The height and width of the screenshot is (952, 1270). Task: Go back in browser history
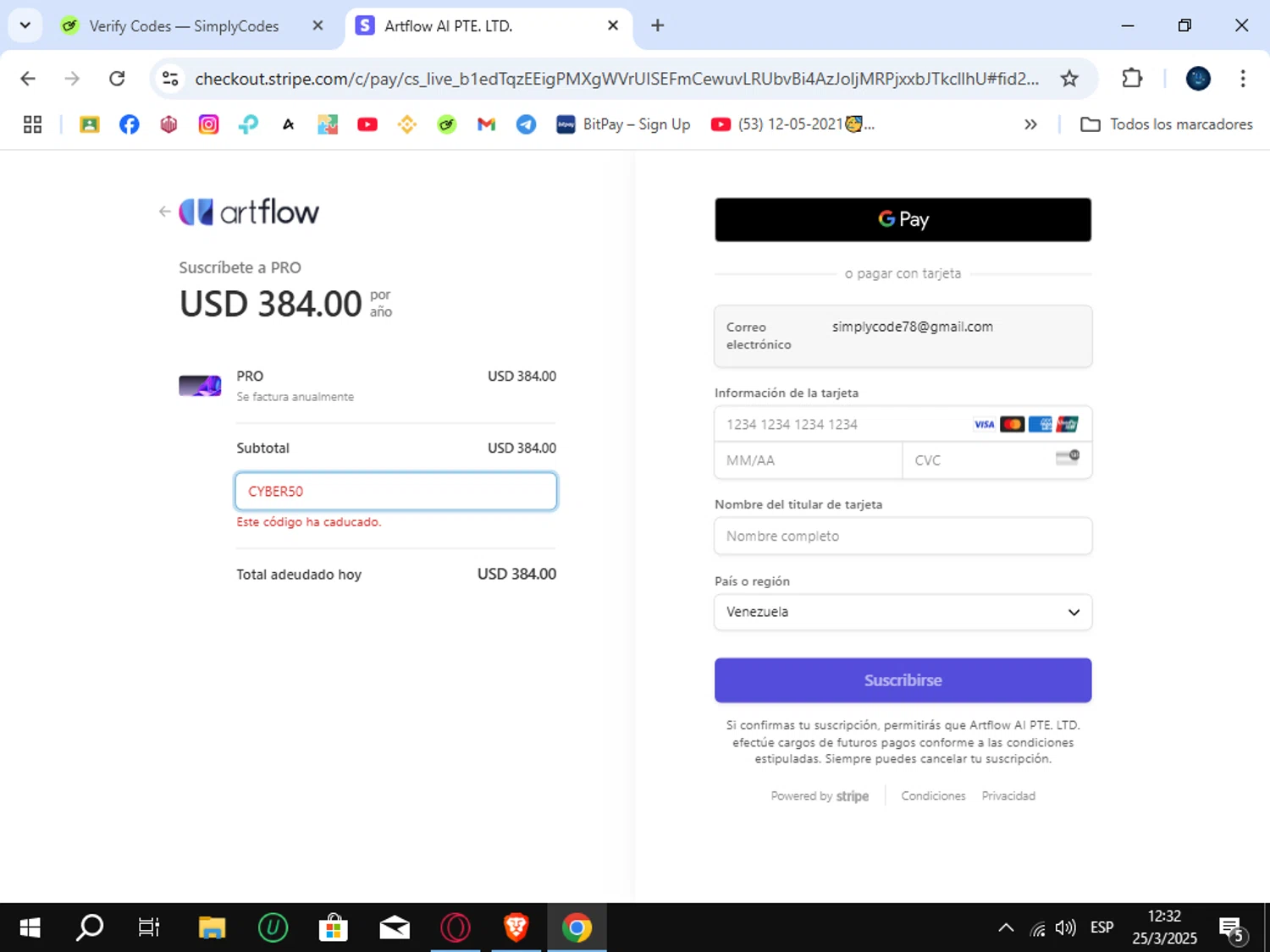click(28, 79)
